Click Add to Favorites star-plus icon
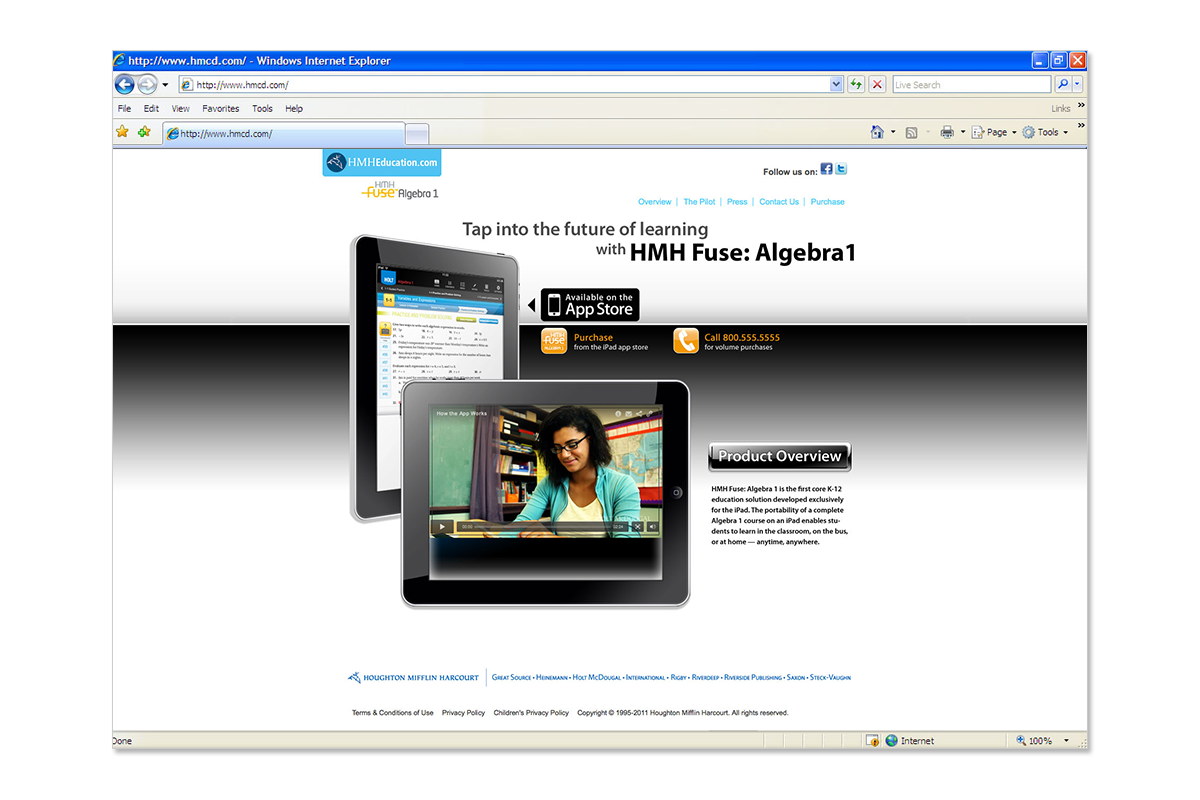This screenshot has height=800, width=1200. pos(144,132)
